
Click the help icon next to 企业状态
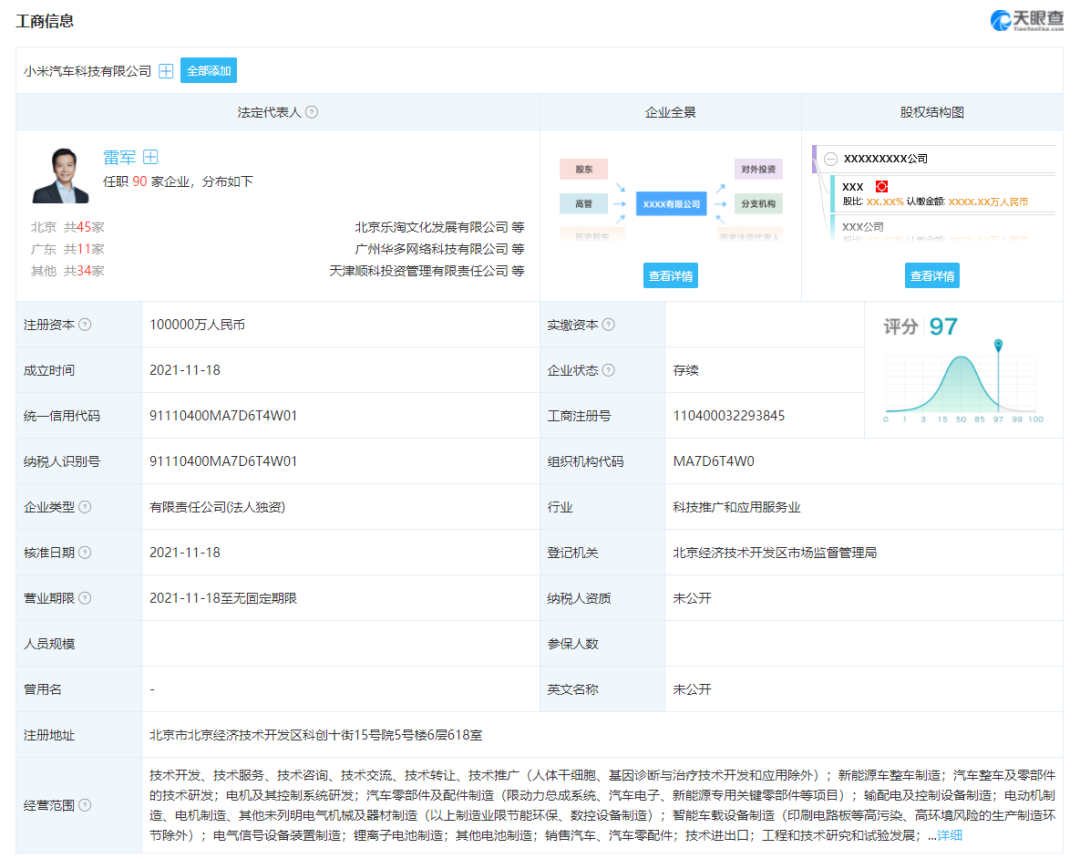pyautogui.click(x=608, y=370)
